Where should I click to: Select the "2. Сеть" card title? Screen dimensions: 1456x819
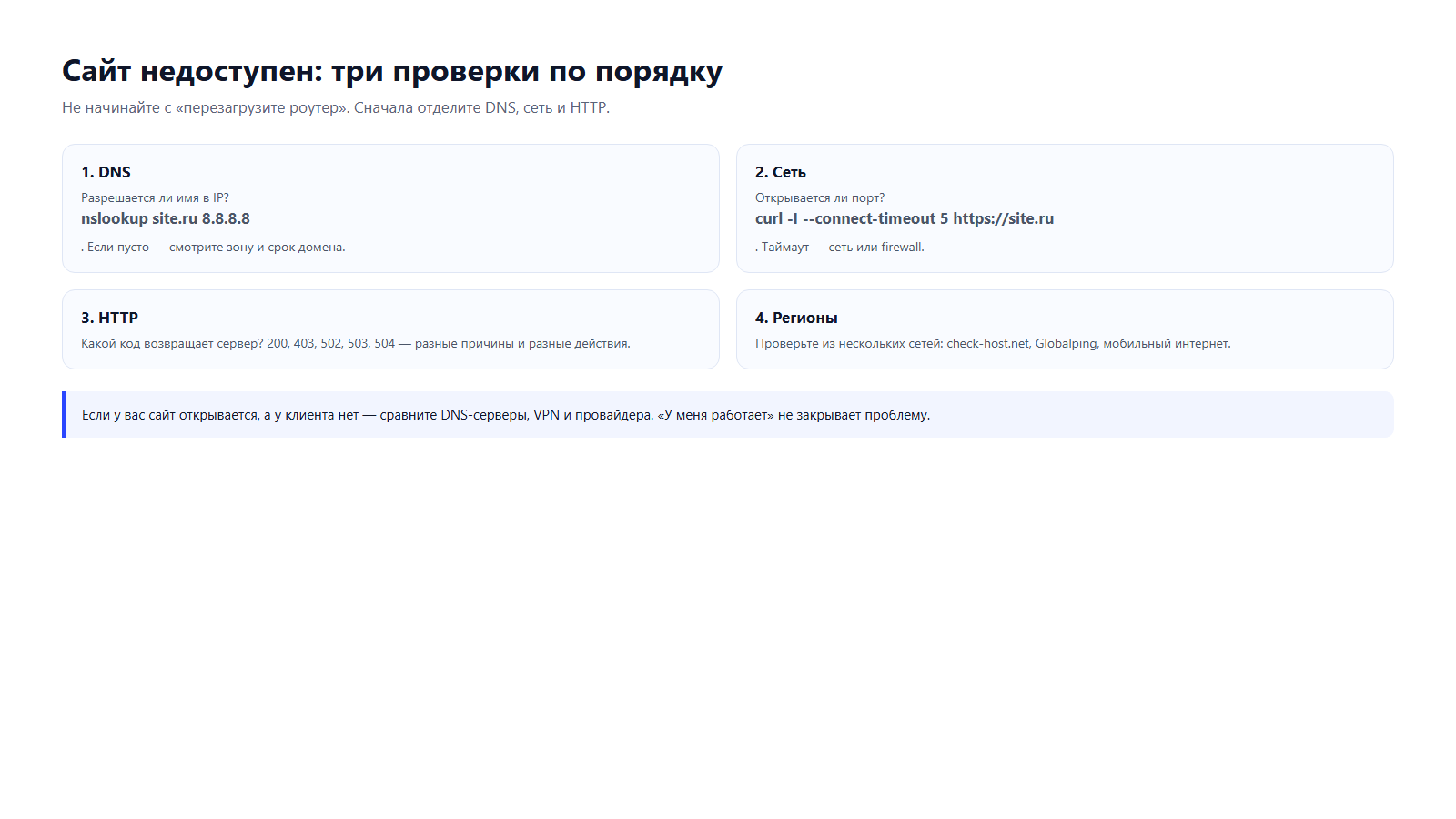[781, 172]
